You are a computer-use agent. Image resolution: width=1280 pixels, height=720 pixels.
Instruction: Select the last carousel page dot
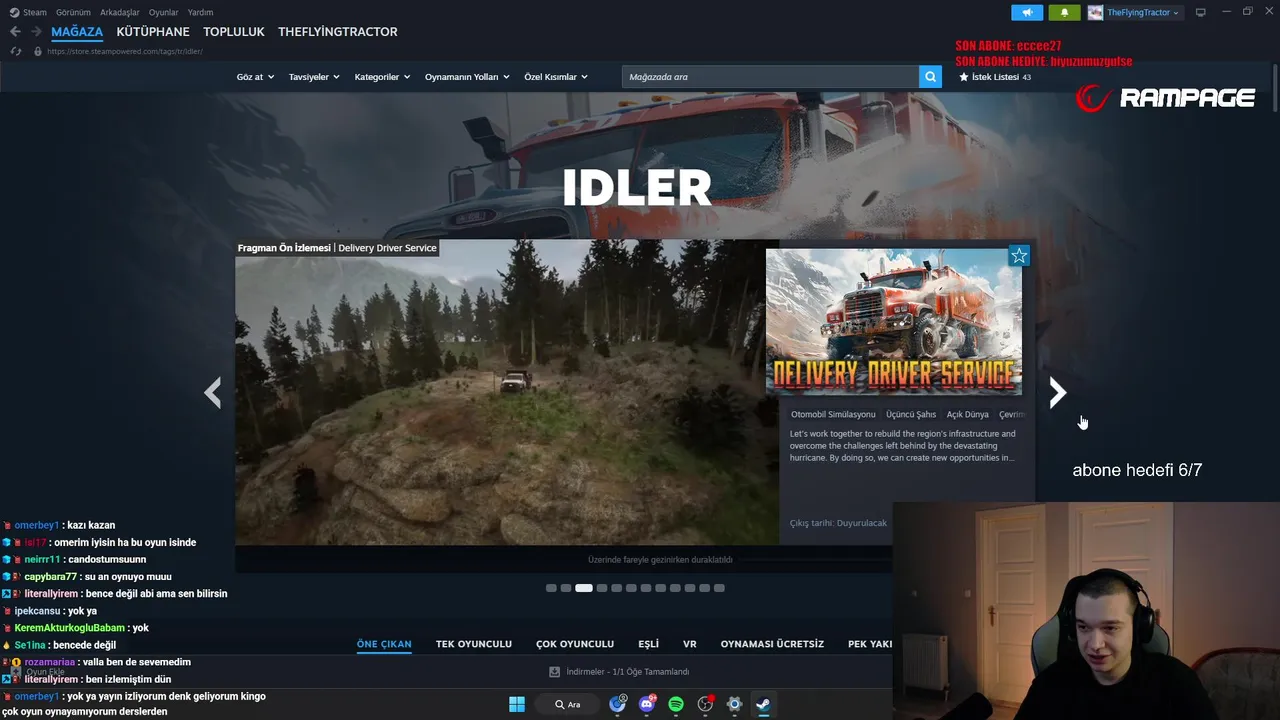[x=720, y=588]
